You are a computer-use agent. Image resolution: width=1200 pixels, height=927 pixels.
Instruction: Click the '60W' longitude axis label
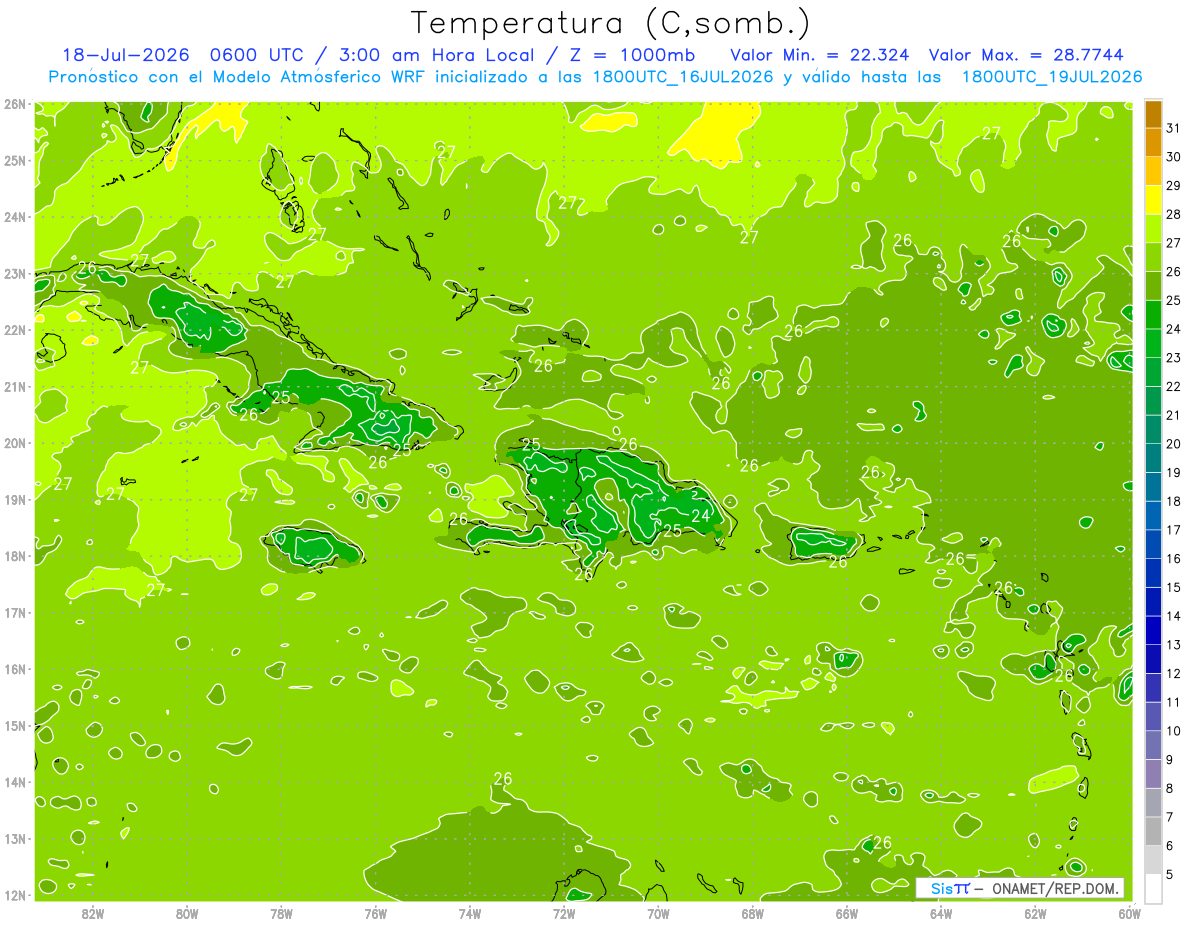[1130, 913]
